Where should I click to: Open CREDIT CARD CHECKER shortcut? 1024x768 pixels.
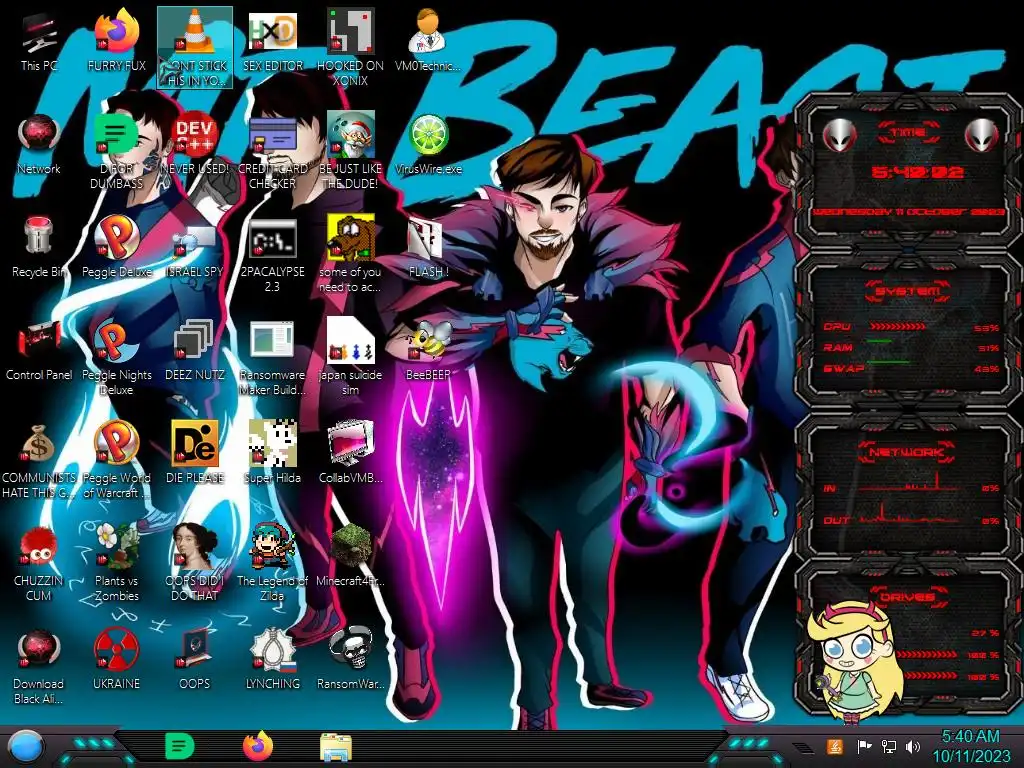point(272,152)
